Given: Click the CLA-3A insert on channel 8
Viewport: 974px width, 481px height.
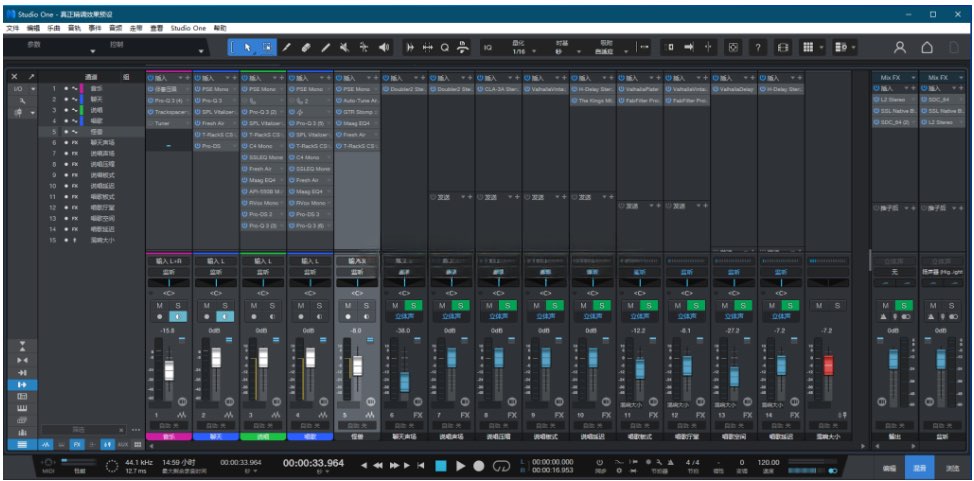Looking at the screenshot, I should (x=498, y=89).
